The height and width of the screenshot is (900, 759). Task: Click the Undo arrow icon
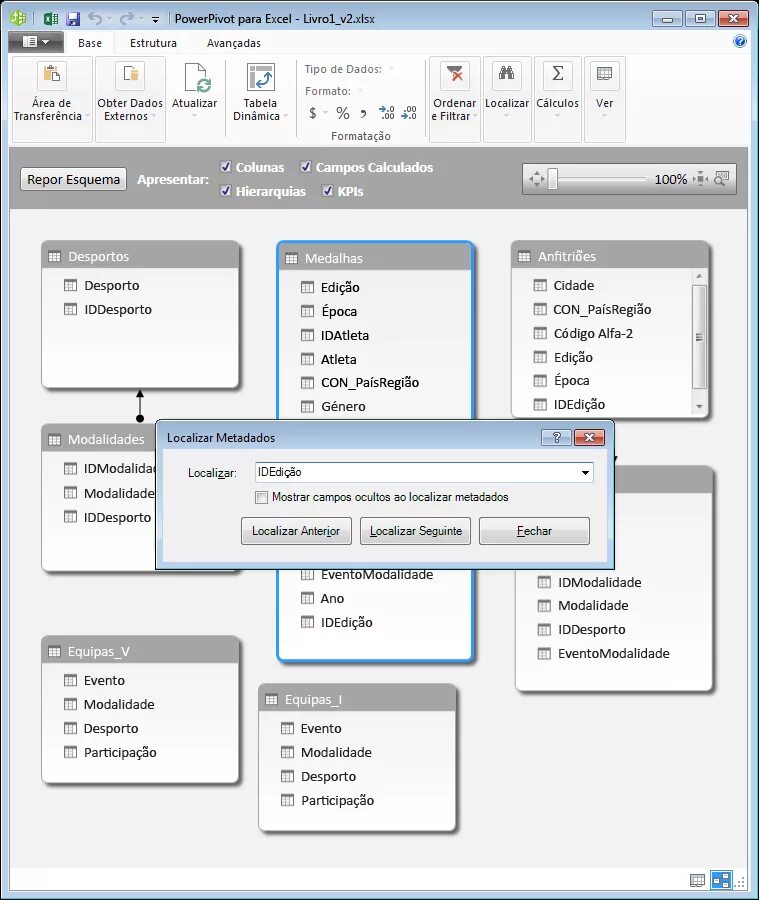tap(95, 19)
